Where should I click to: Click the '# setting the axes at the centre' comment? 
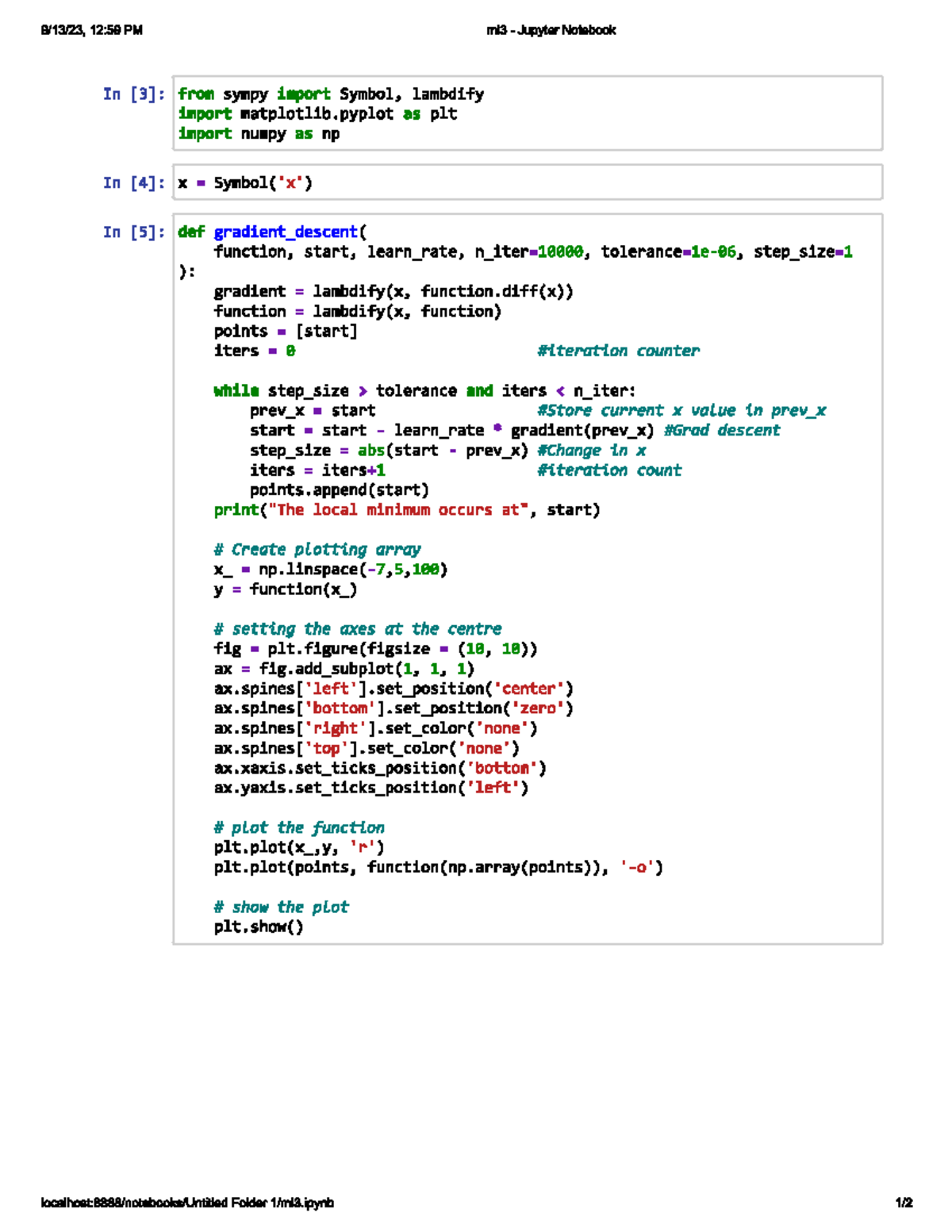pyautogui.click(x=357, y=629)
